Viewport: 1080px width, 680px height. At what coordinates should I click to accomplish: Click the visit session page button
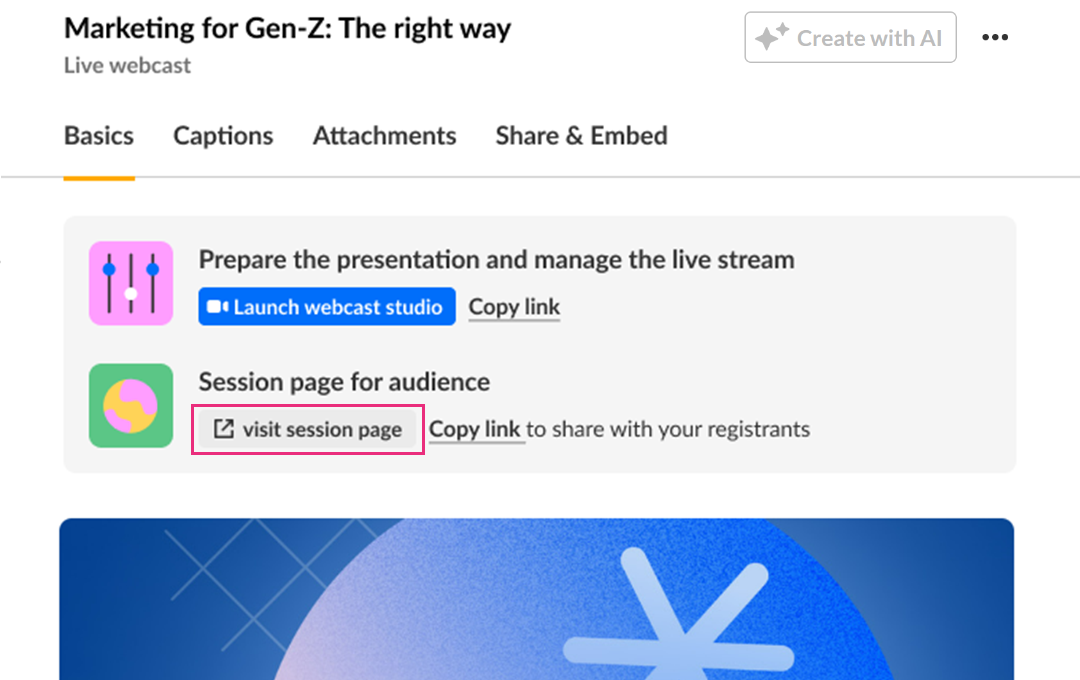(x=308, y=429)
